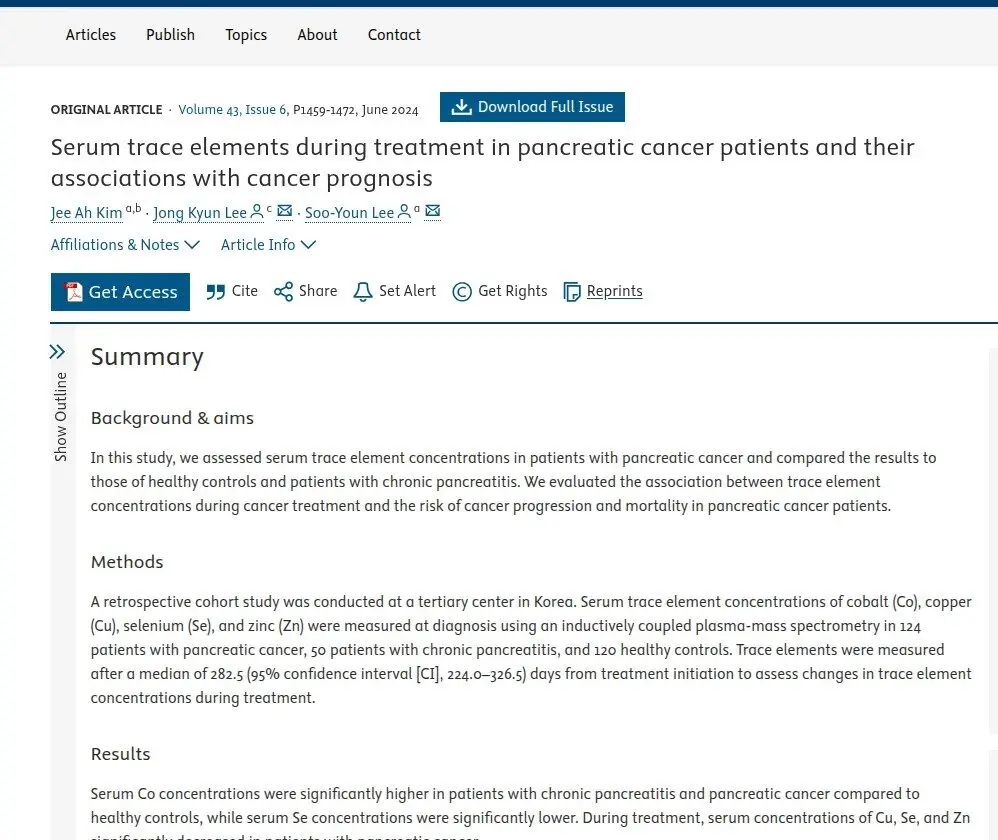Open the Contact page
The height and width of the screenshot is (840, 998).
[x=394, y=35]
